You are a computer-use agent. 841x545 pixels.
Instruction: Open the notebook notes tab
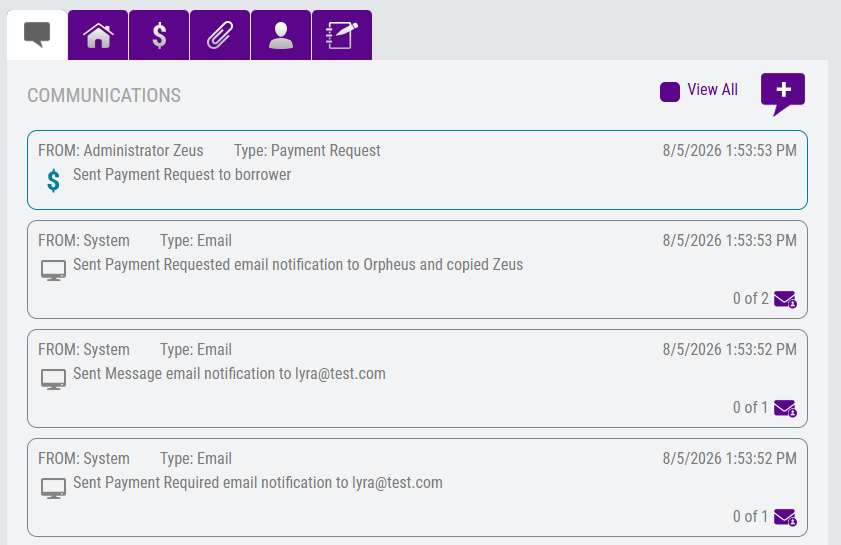click(342, 35)
